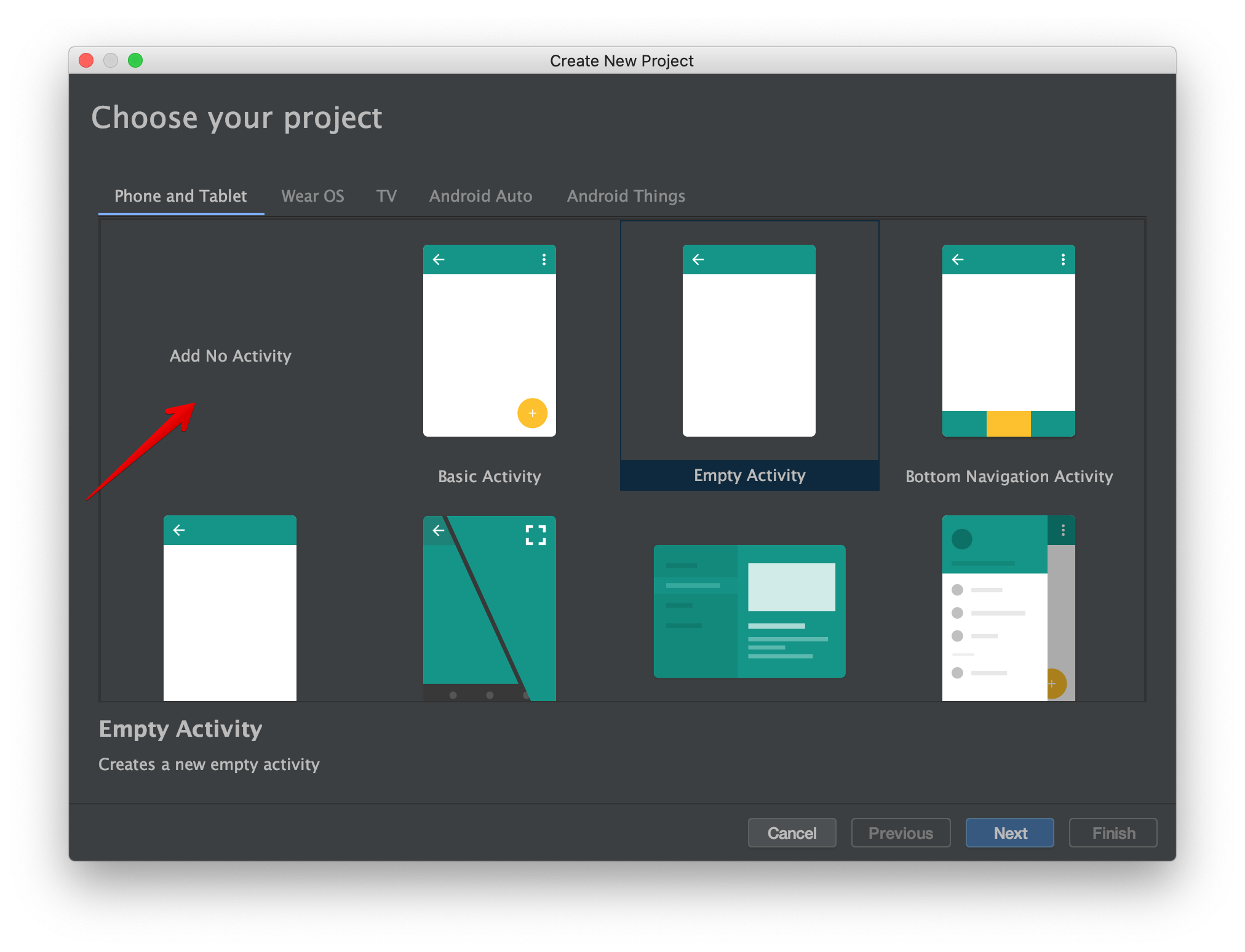Choose the Master/Detail Flow tablet template
The height and width of the screenshot is (952, 1245).
click(749, 611)
